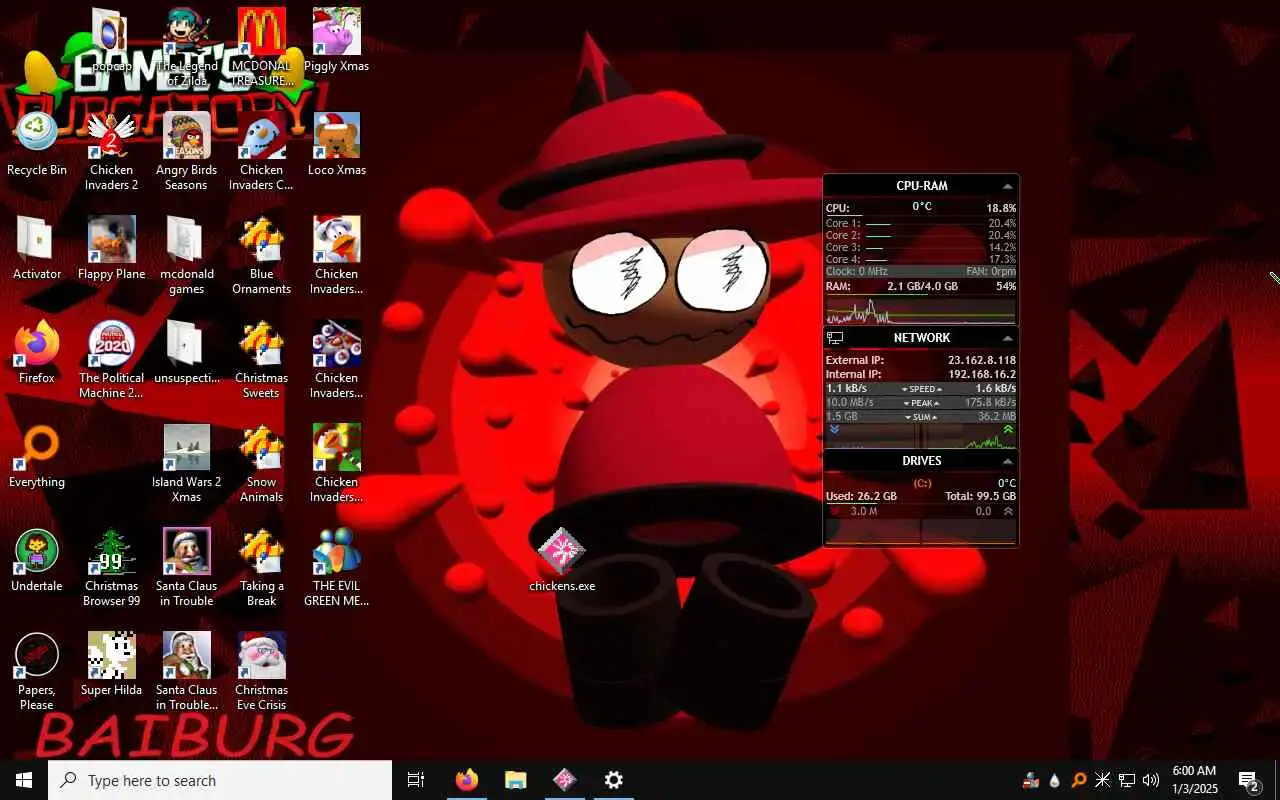The width and height of the screenshot is (1280, 800).
Task: Select the mcdonald games folder
Action: 186,255
